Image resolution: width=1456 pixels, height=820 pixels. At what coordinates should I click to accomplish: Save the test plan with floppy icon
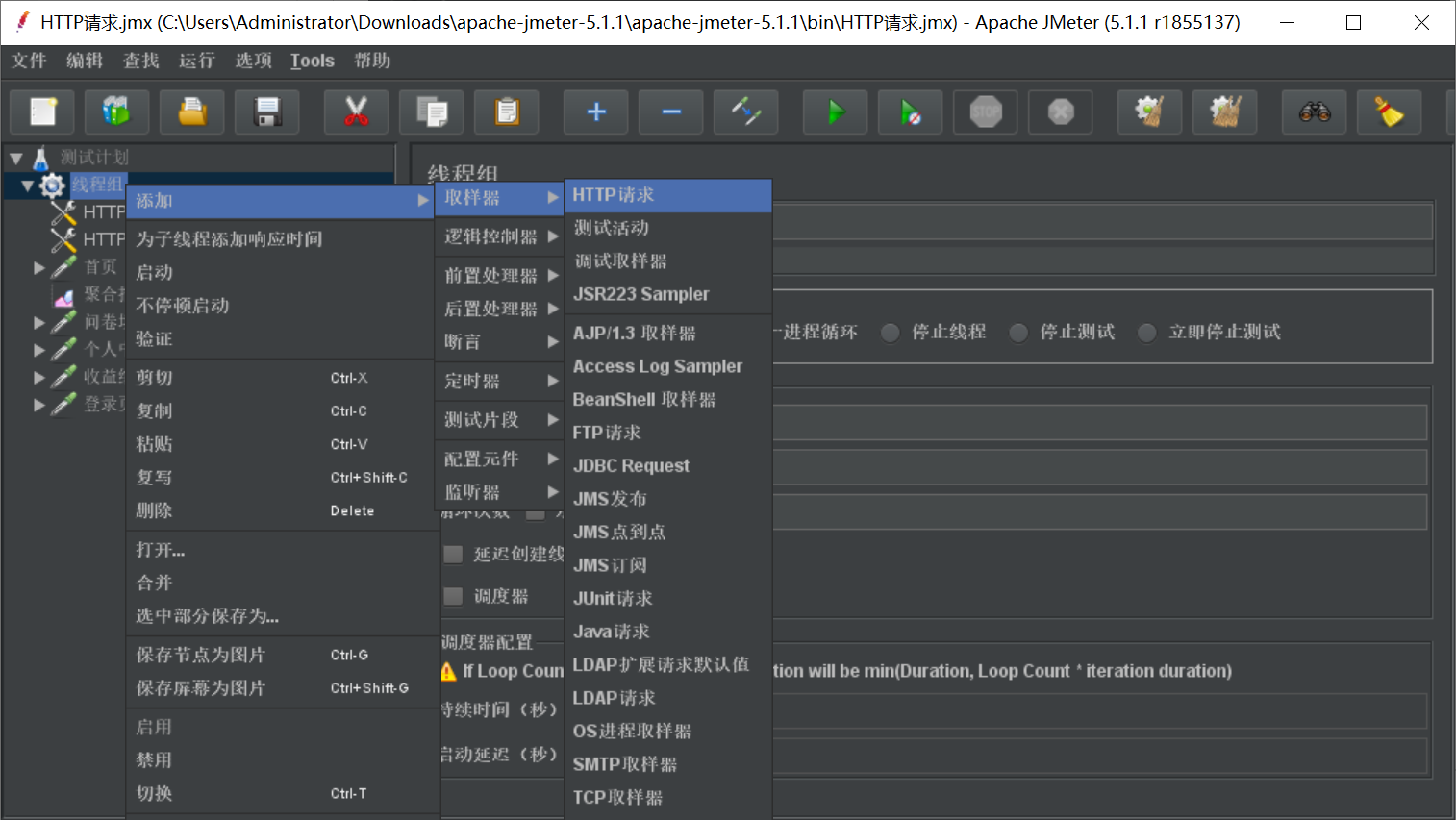(x=267, y=112)
